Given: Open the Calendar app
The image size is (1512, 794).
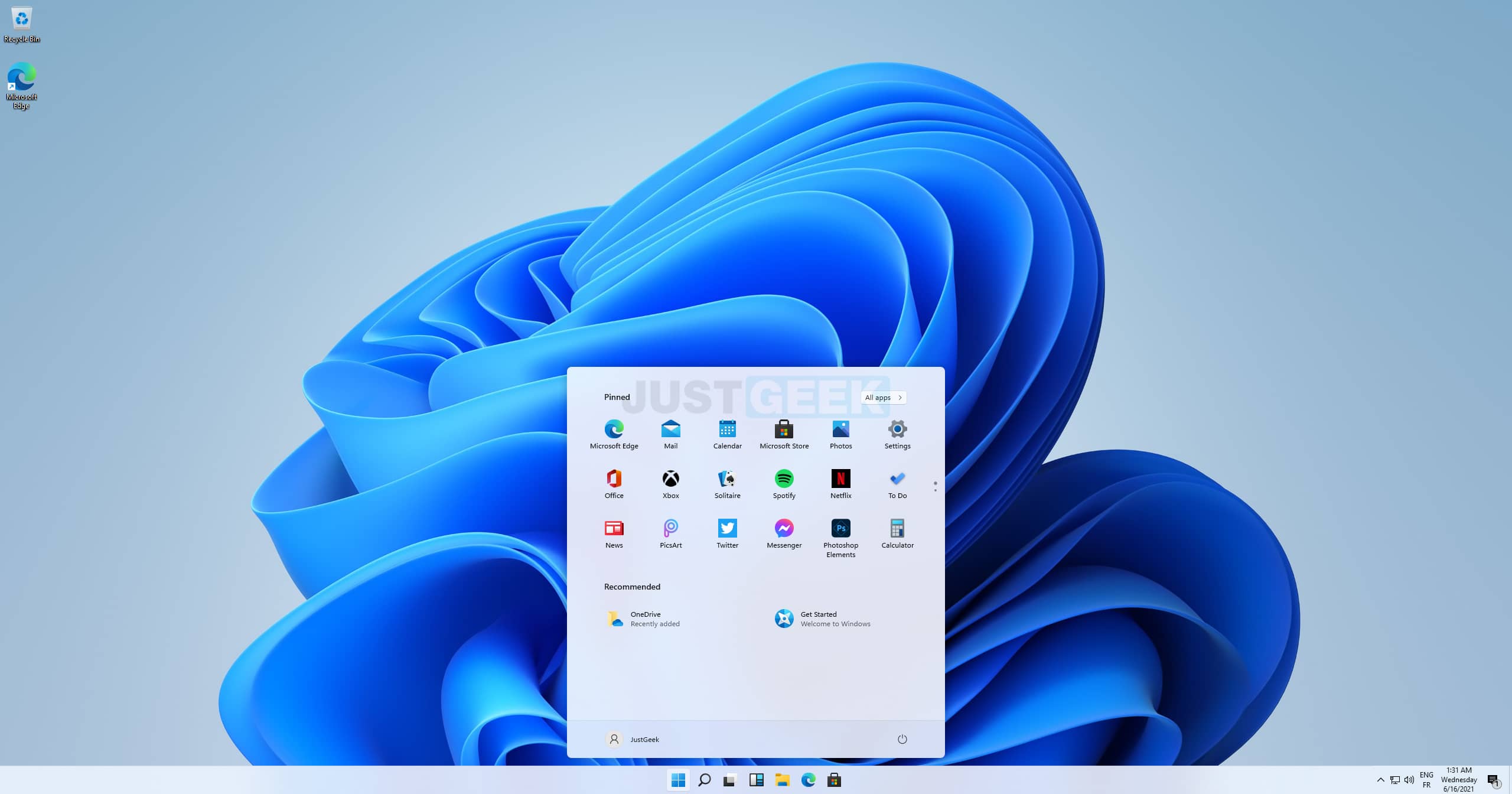Looking at the screenshot, I should tap(727, 434).
